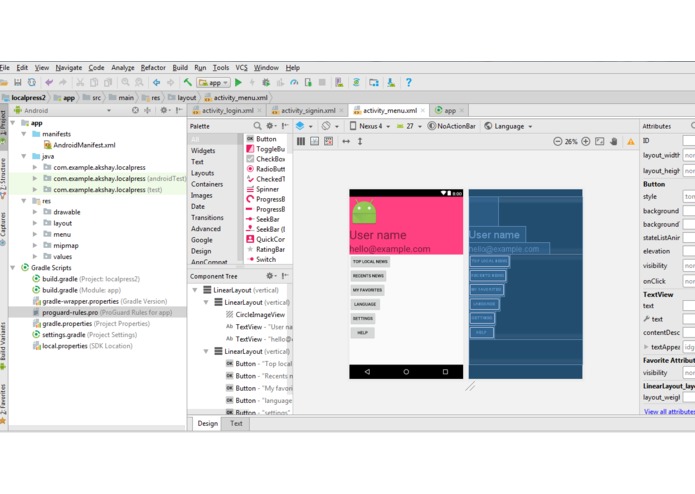Screen dimensions: 695x494
Task: Undo with the purple arrow icon
Action: pos(49,82)
